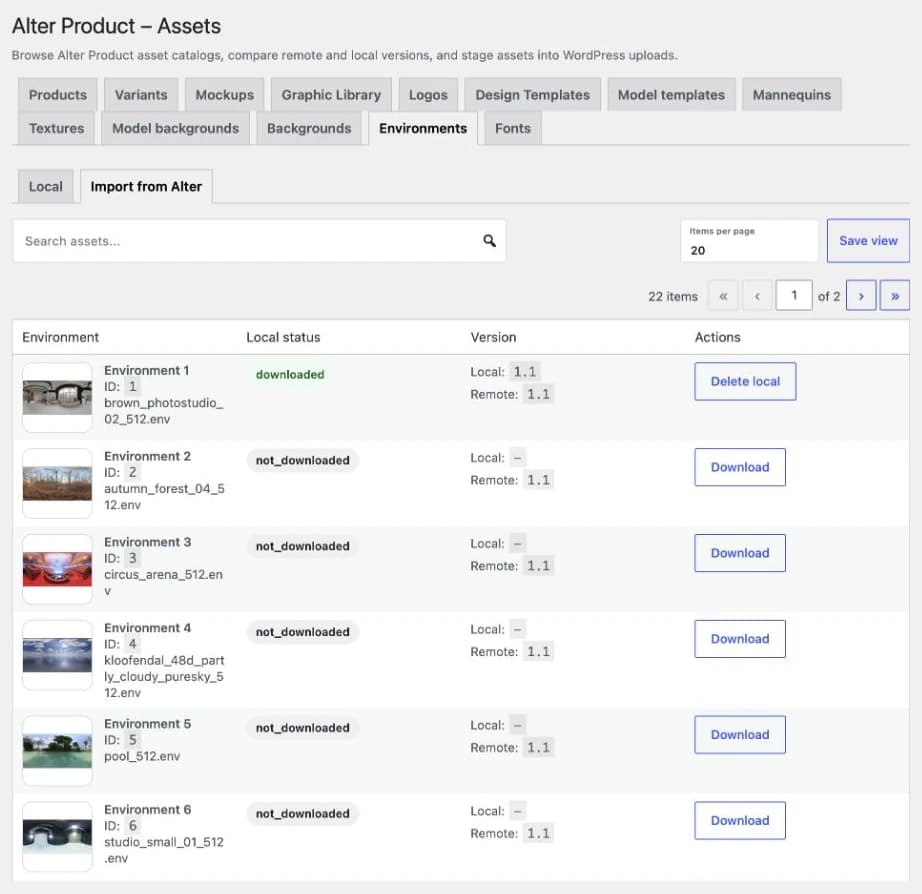Select the Mannequins tab
The width and height of the screenshot is (922, 894).
coord(792,95)
